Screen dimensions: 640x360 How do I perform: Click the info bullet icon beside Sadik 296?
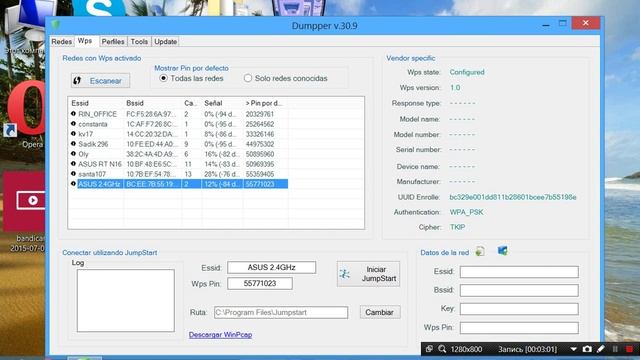pyautogui.click(x=73, y=144)
